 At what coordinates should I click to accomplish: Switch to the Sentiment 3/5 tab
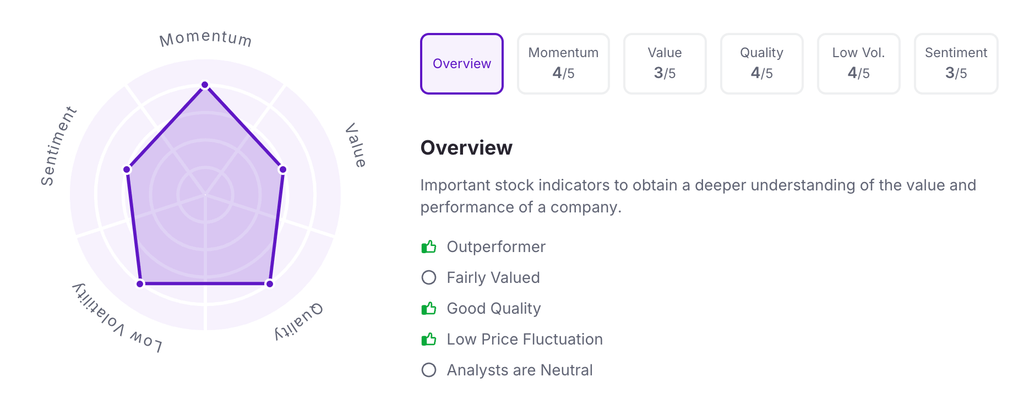pos(956,63)
